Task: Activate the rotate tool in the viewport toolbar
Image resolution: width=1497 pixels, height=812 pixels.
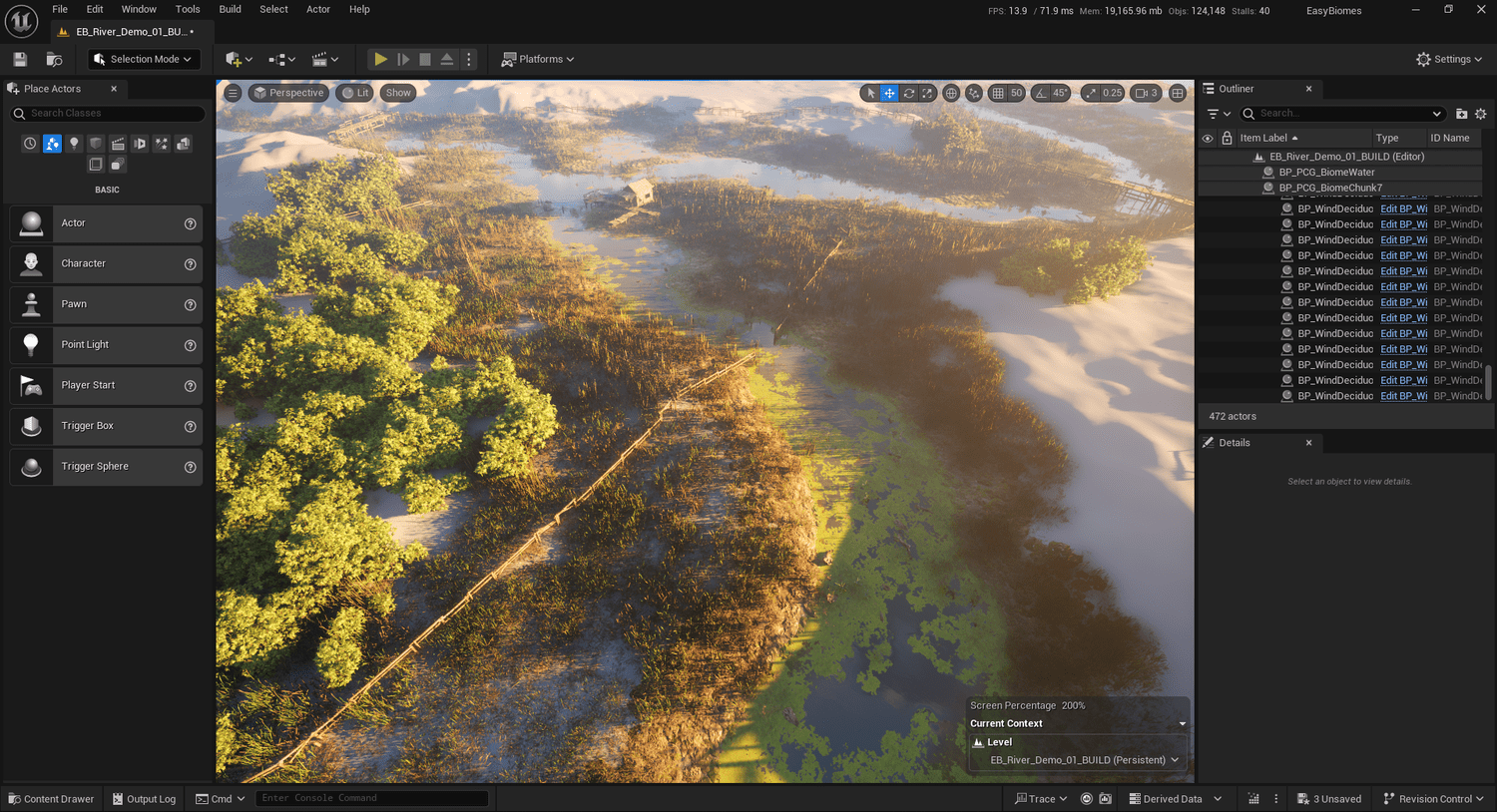Action: coord(909,93)
